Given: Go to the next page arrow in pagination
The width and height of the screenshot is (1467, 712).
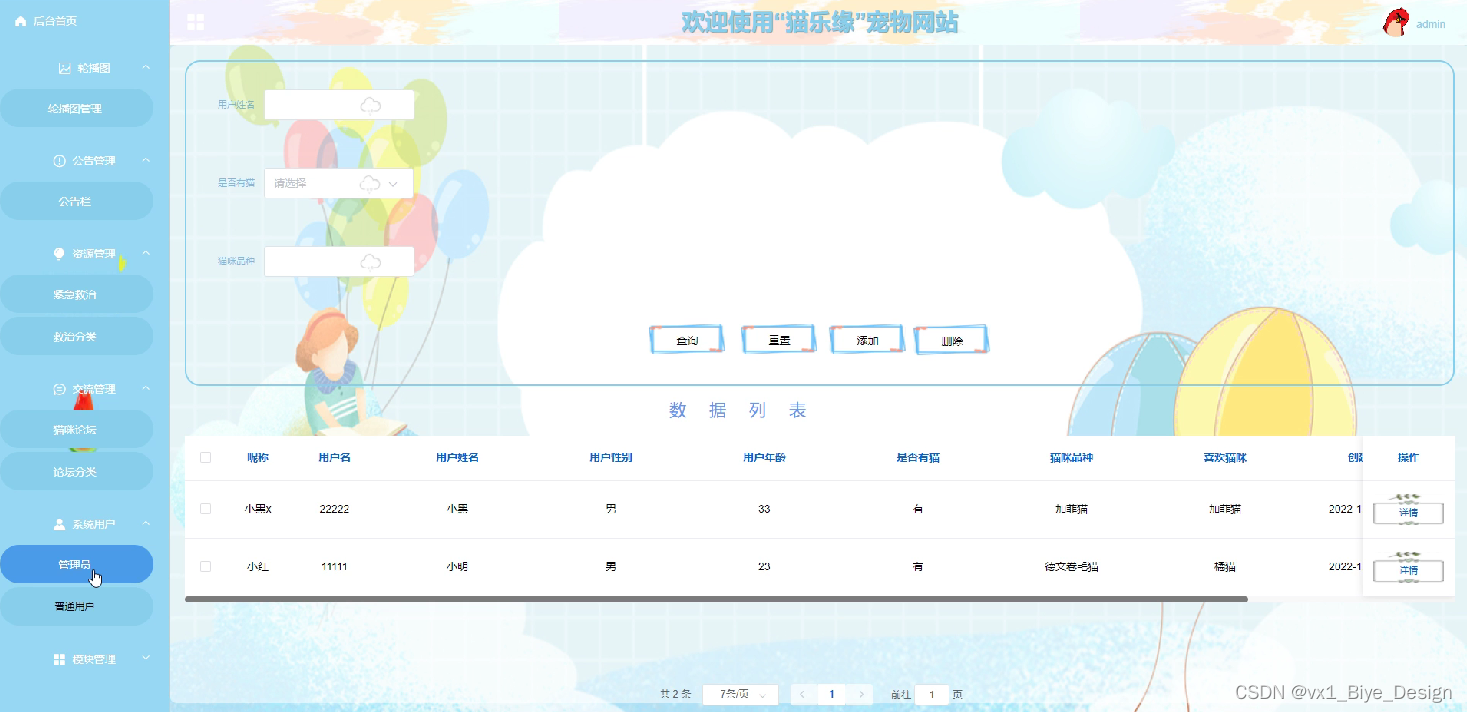Looking at the screenshot, I should click(x=860, y=694).
